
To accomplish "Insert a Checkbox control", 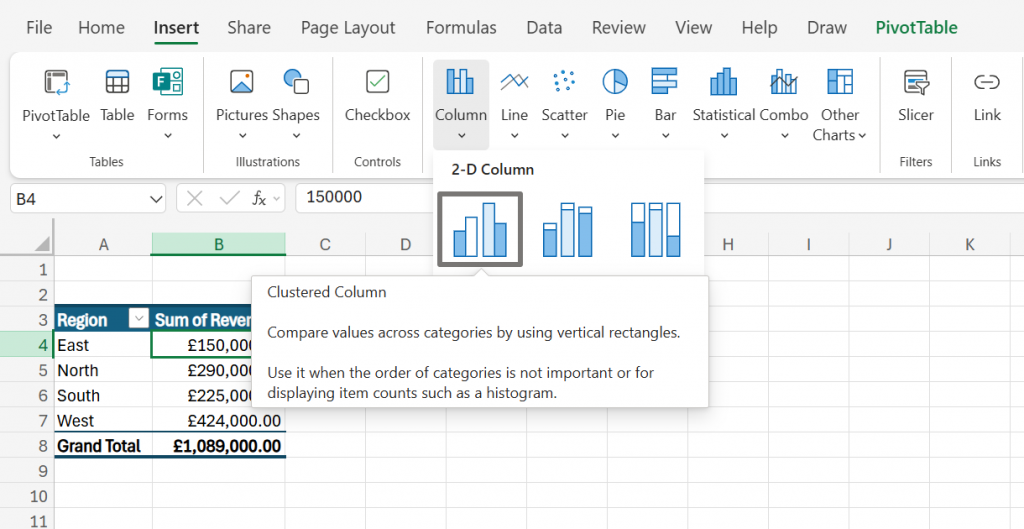I will (x=377, y=94).
